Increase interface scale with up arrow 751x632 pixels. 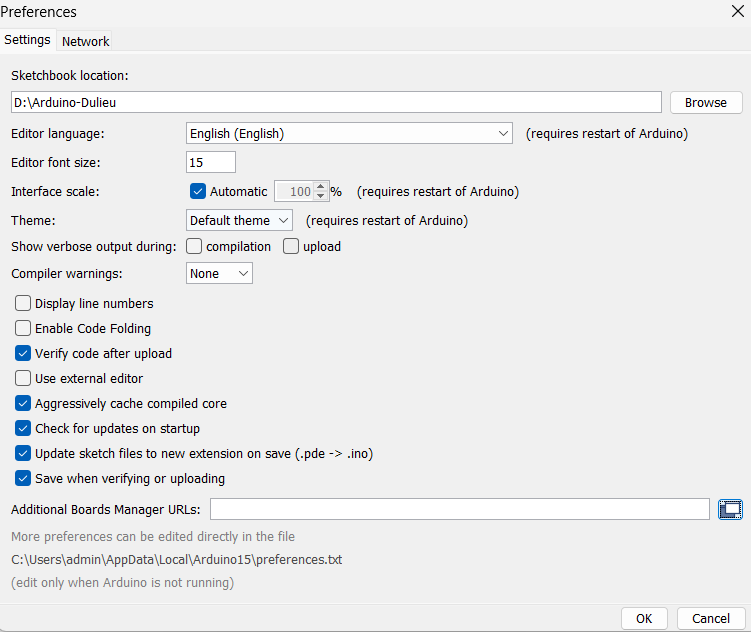pos(320,186)
